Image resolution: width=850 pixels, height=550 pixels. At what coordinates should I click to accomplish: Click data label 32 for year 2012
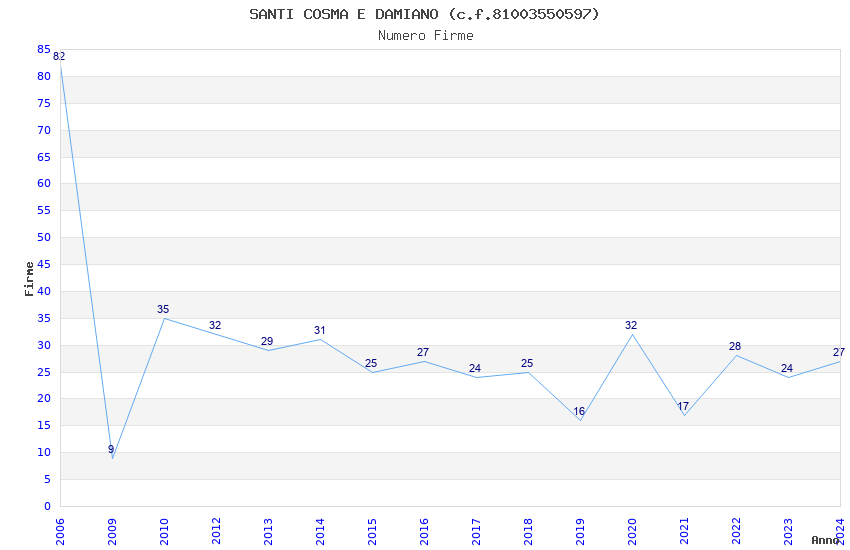[x=215, y=325]
